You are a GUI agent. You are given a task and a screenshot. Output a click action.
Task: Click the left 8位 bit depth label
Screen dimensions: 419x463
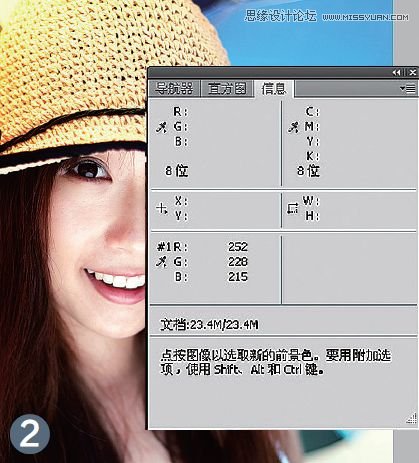pyautogui.click(x=177, y=171)
